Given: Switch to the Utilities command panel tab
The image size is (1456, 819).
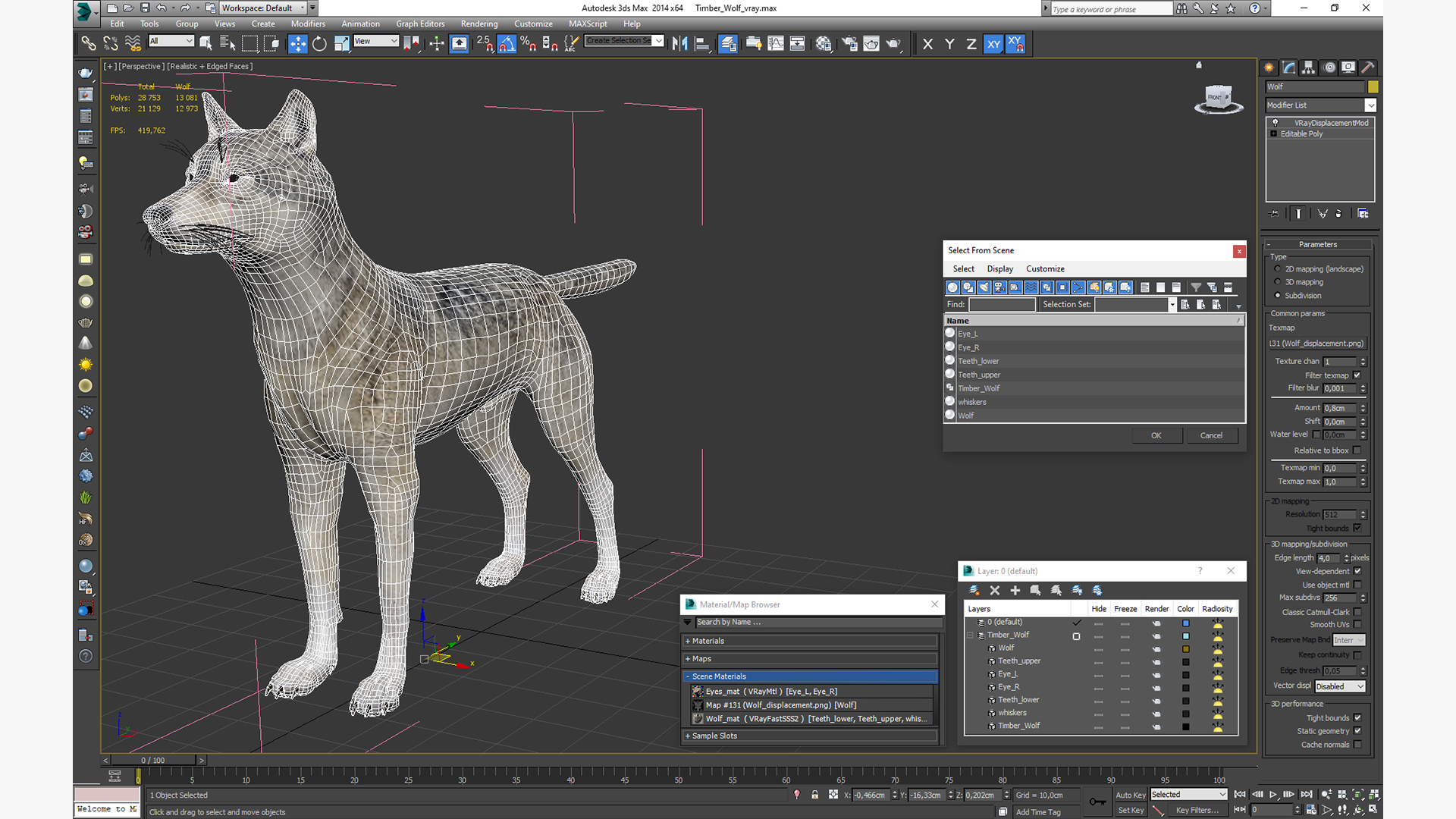Looking at the screenshot, I should (1368, 67).
